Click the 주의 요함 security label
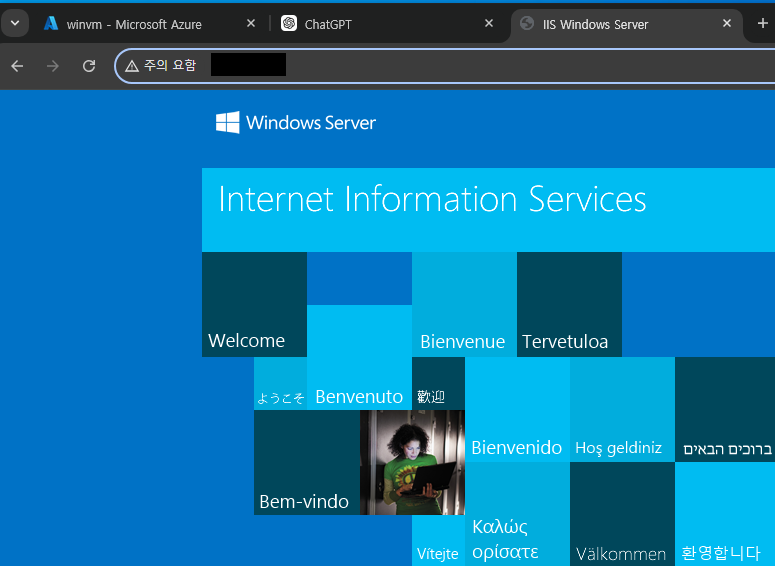The height and width of the screenshot is (566, 775). coord(170,65)
